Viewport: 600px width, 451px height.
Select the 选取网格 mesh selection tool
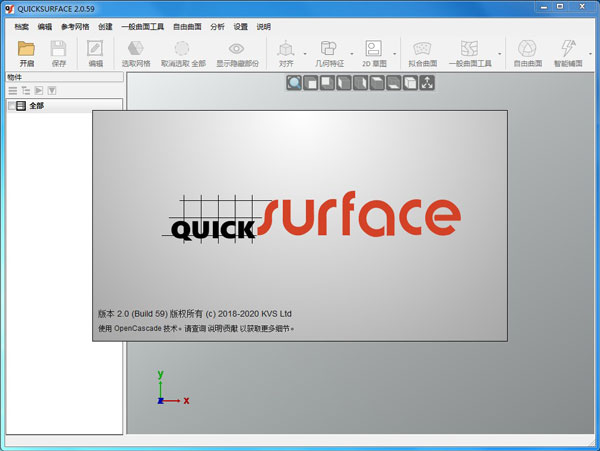coord(136,54)
